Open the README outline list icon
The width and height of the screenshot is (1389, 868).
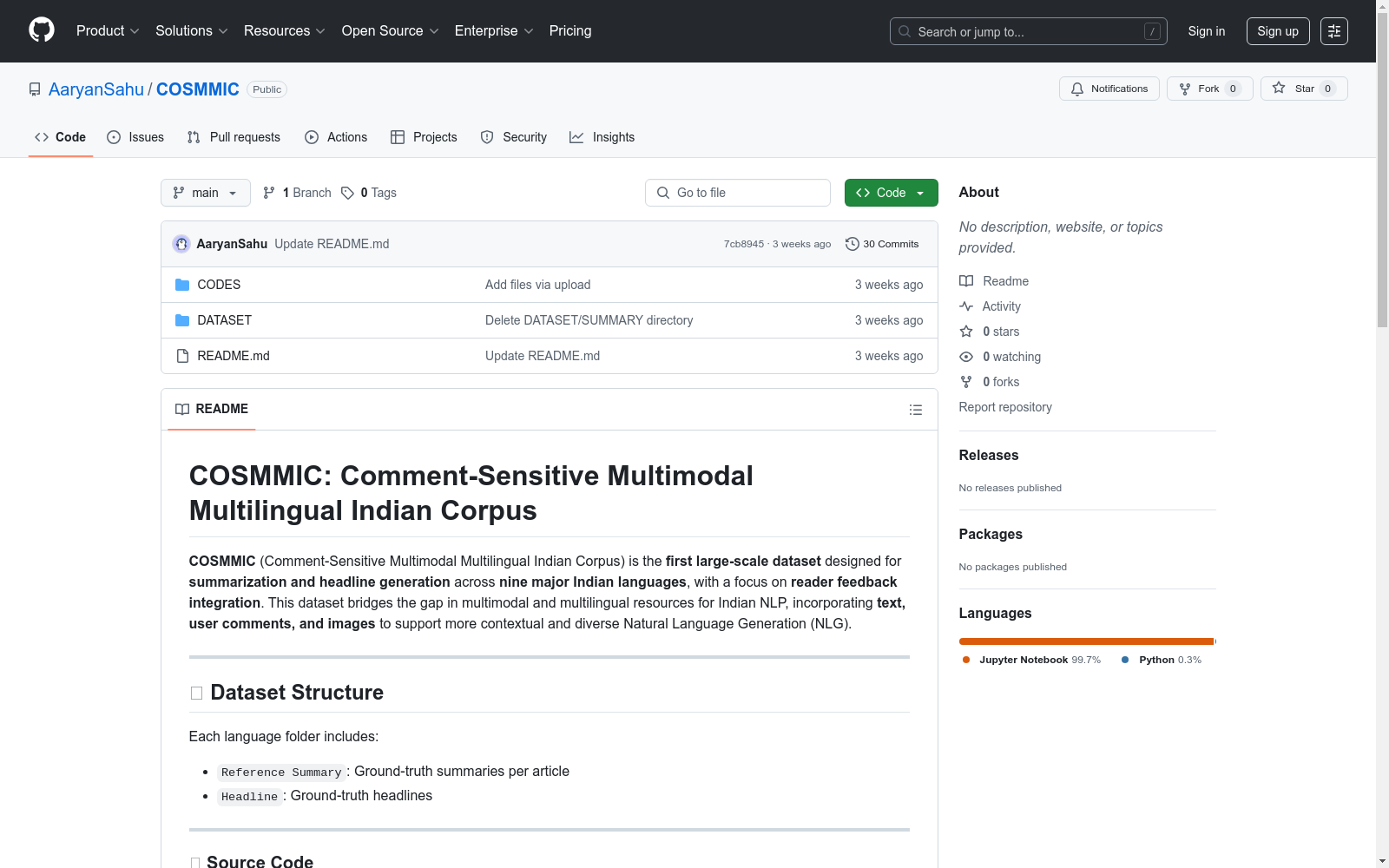916,410
